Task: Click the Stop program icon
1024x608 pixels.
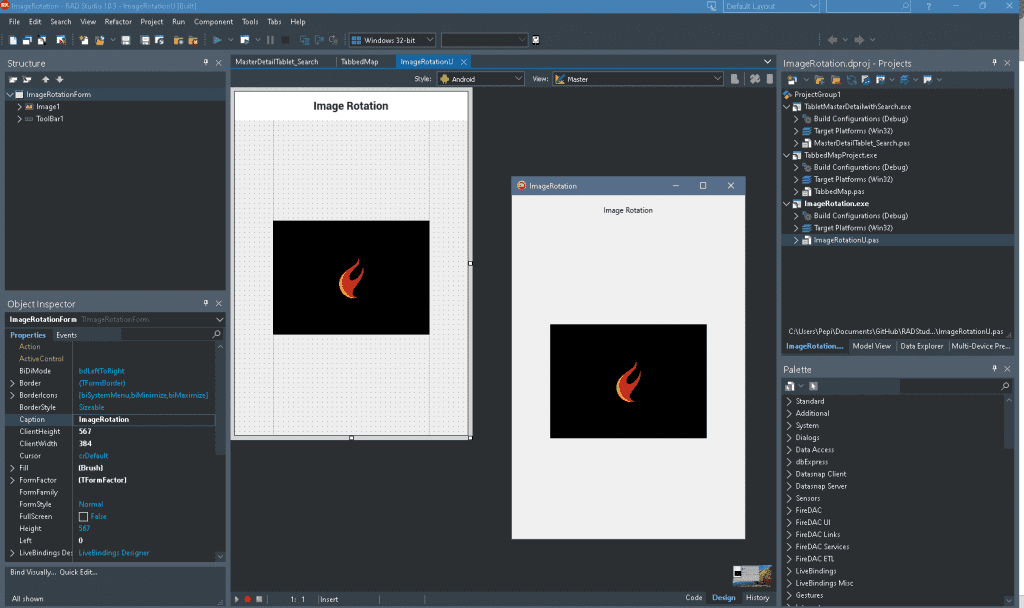Action: tap(285, 40)
